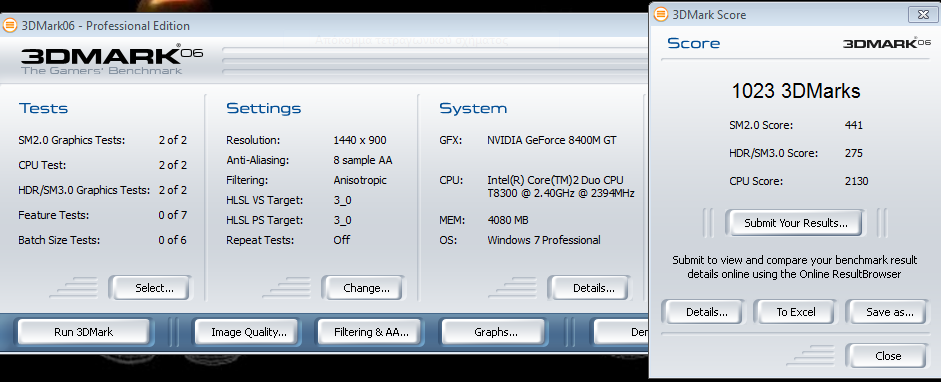
Task: Click the System section heading
Action: (473, 109)
